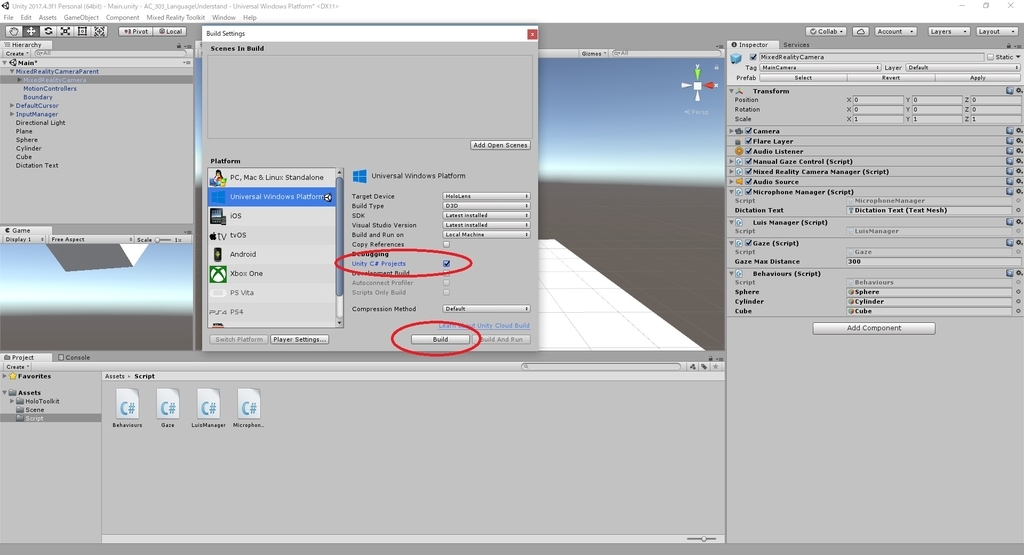Open the Build Type dropdown
The width and height of the screenshot is (1024, 555).
(486, 206)
